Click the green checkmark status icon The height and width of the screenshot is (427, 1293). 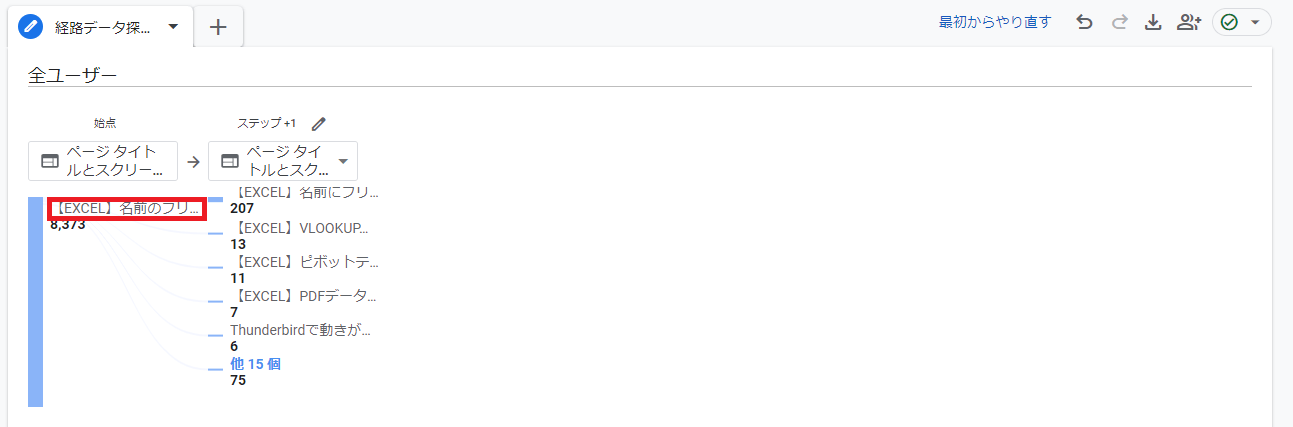click(x=1230, y=22)
